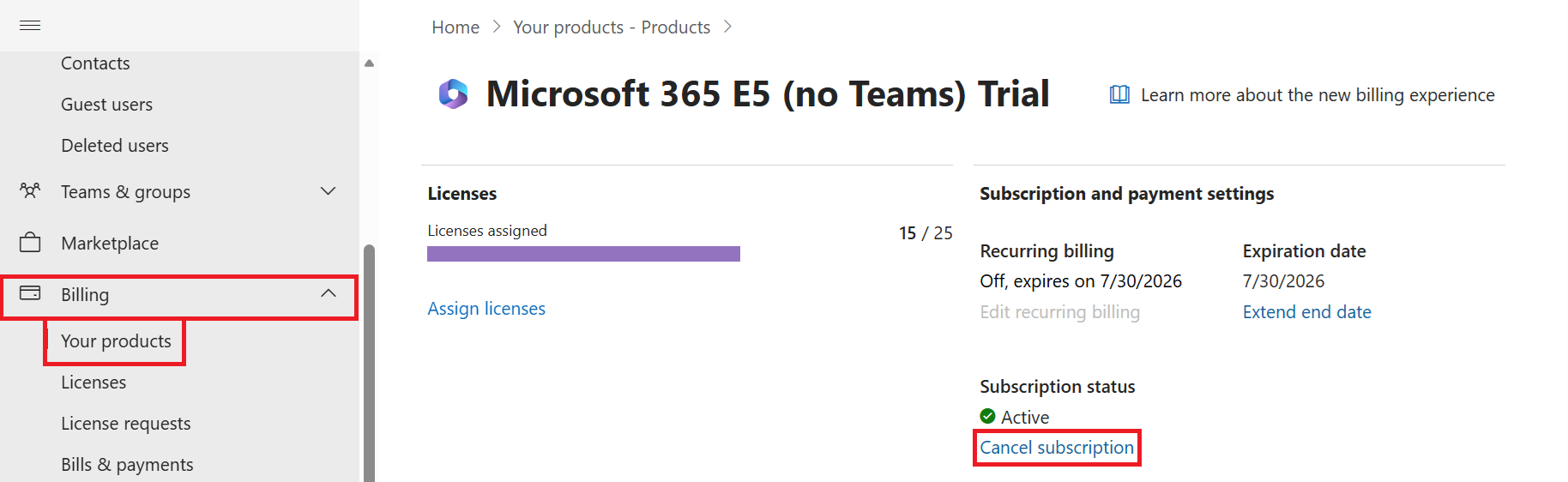Viewport: 1568px width, 482px height.
Task: Click the sidebar vertical scrollbar thumb
Action: 370,364
